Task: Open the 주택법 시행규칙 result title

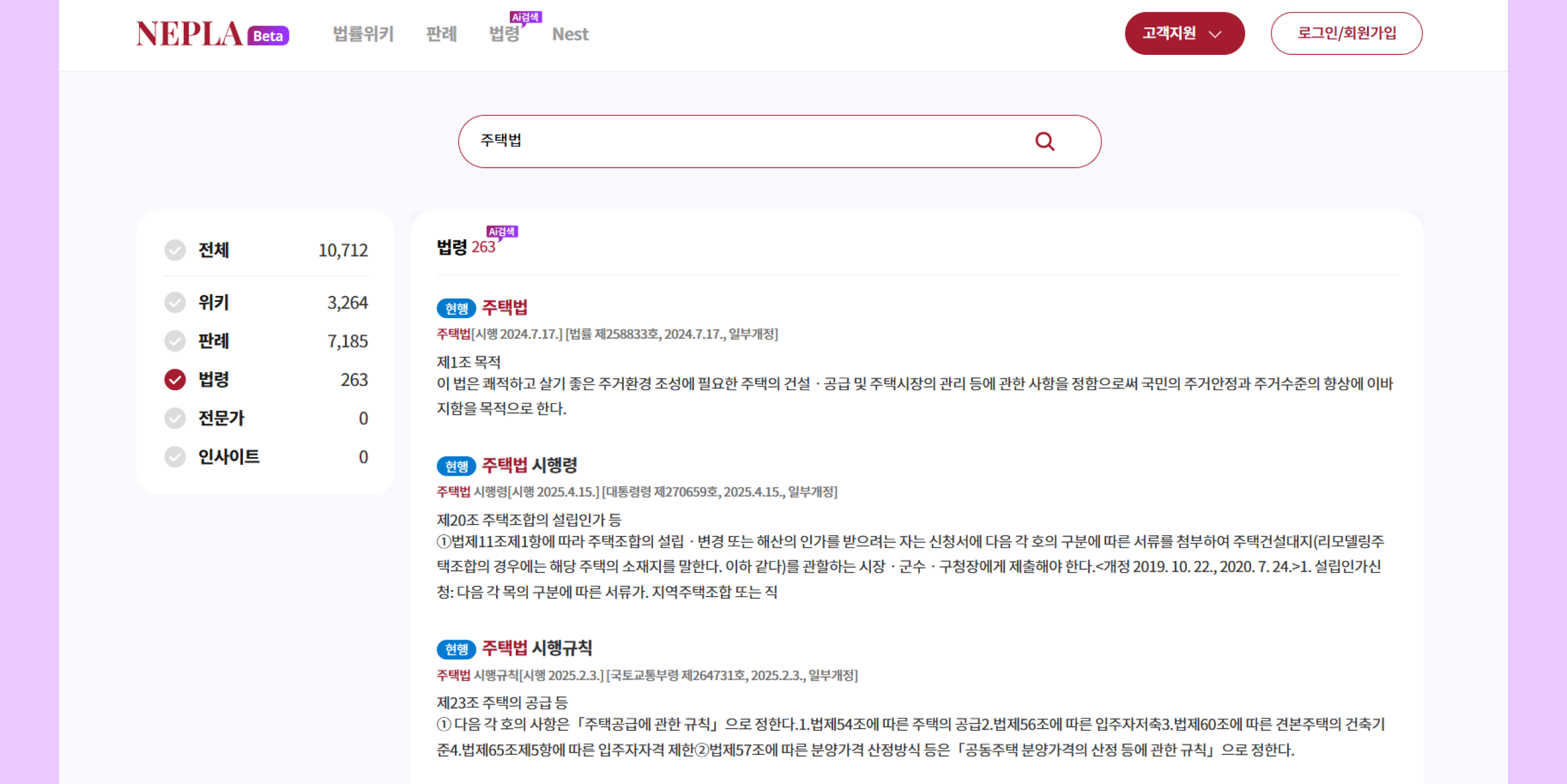Action: 537,648
